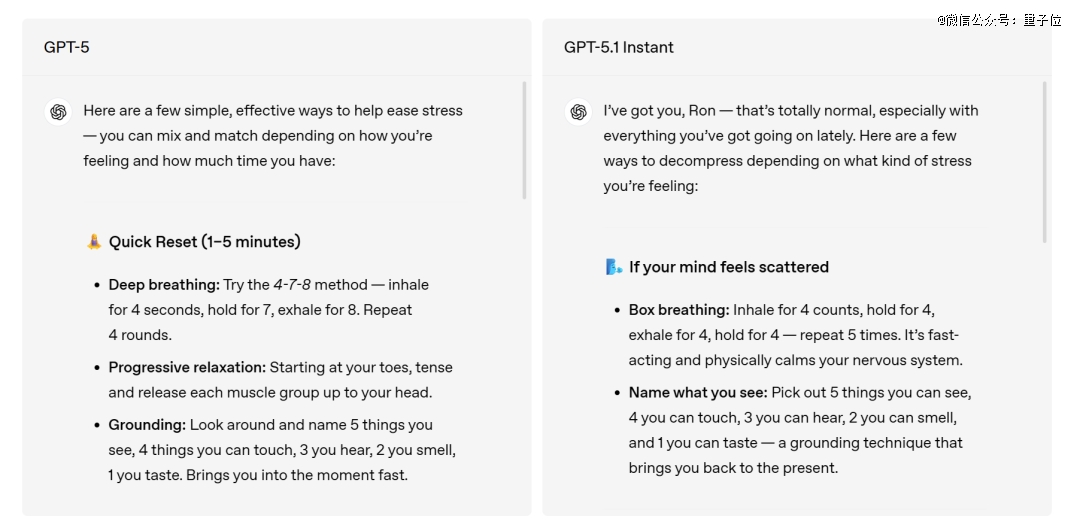
Task: Click the bold 'Deep breathing:' label
Action: click(163, 285)
